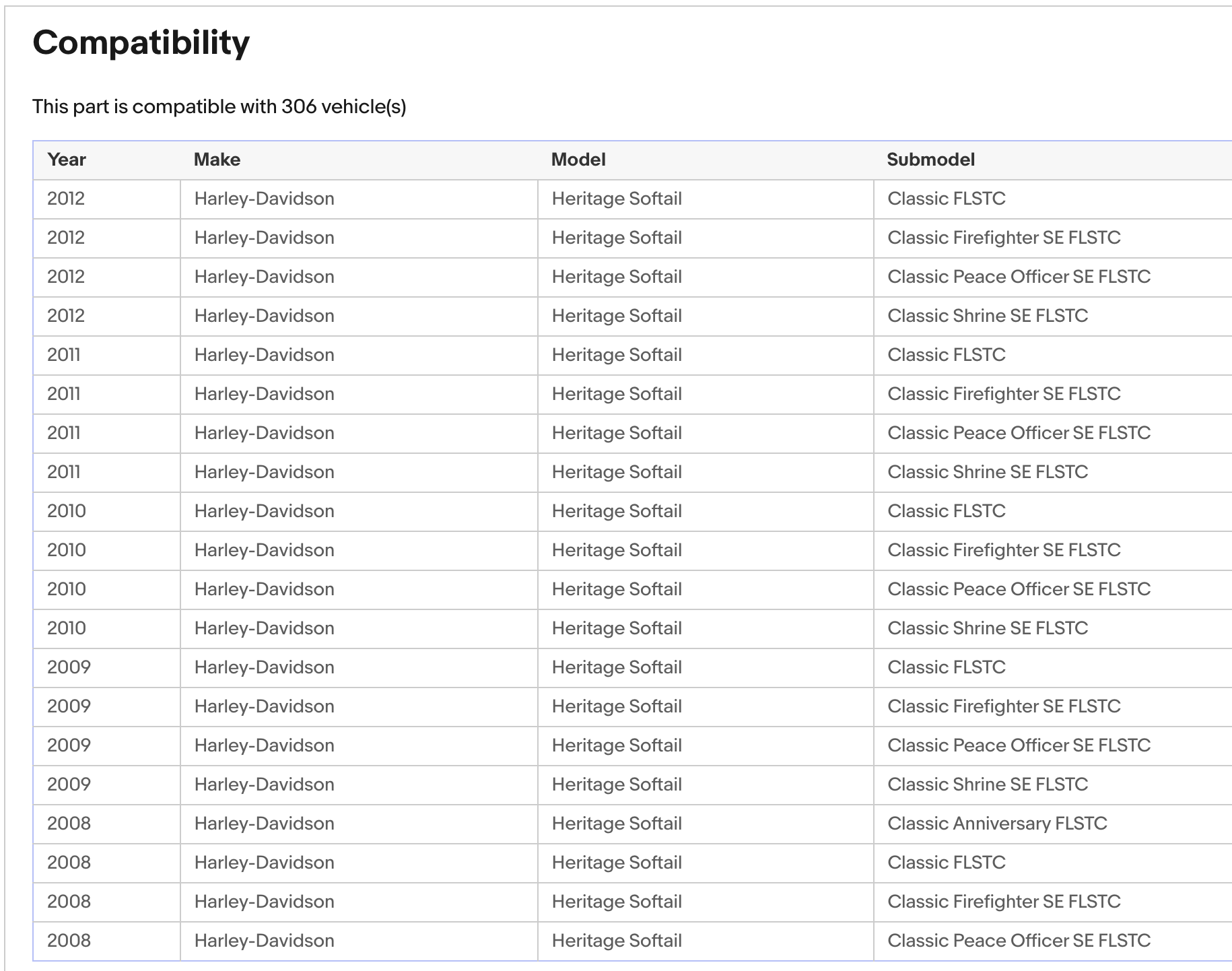Click Heritage Softail in the Classic Anniversary row

(616, 824)
